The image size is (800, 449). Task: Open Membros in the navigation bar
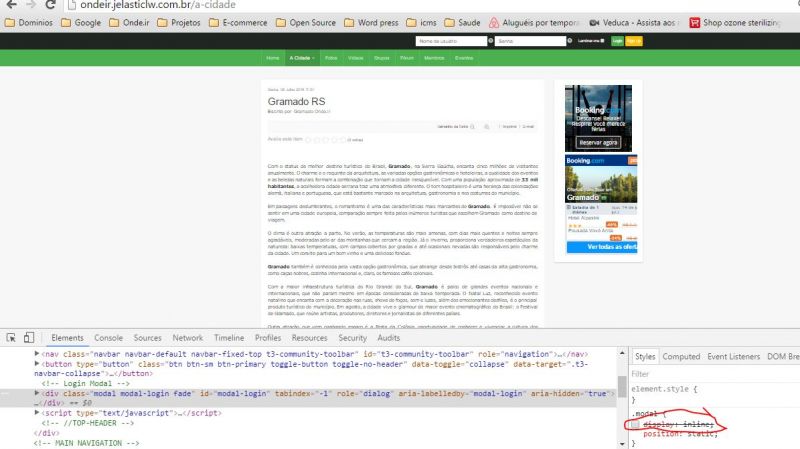pos(434,58)
